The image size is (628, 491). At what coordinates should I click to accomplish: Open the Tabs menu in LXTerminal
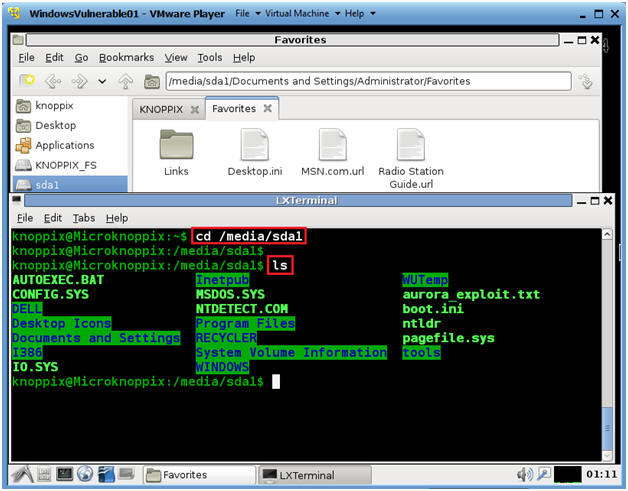click(84, 218)
